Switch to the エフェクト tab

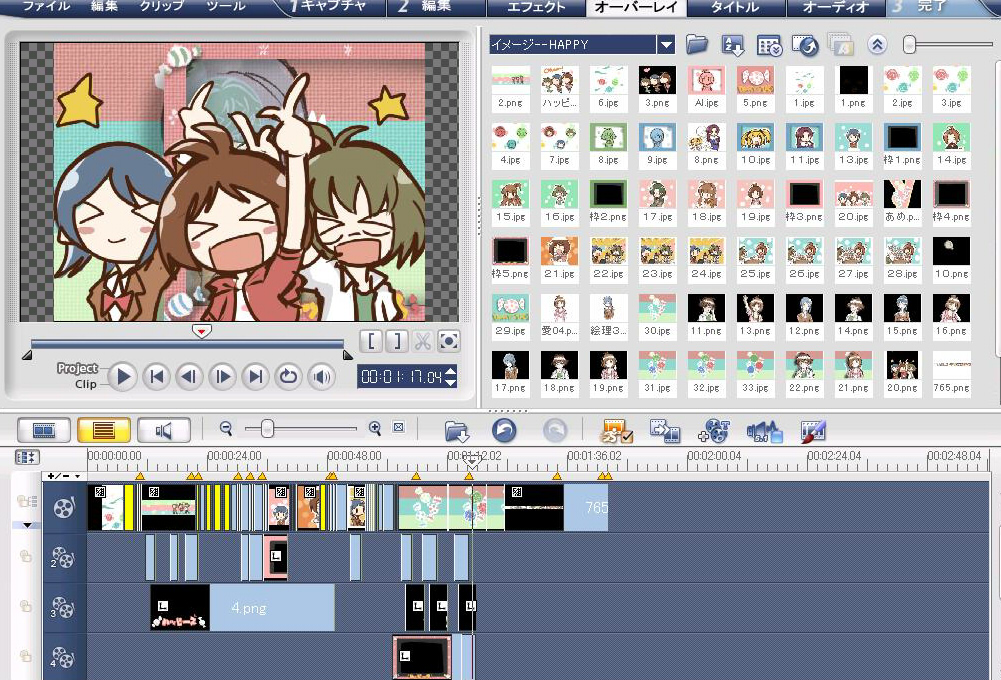click(x=536, y=8)
